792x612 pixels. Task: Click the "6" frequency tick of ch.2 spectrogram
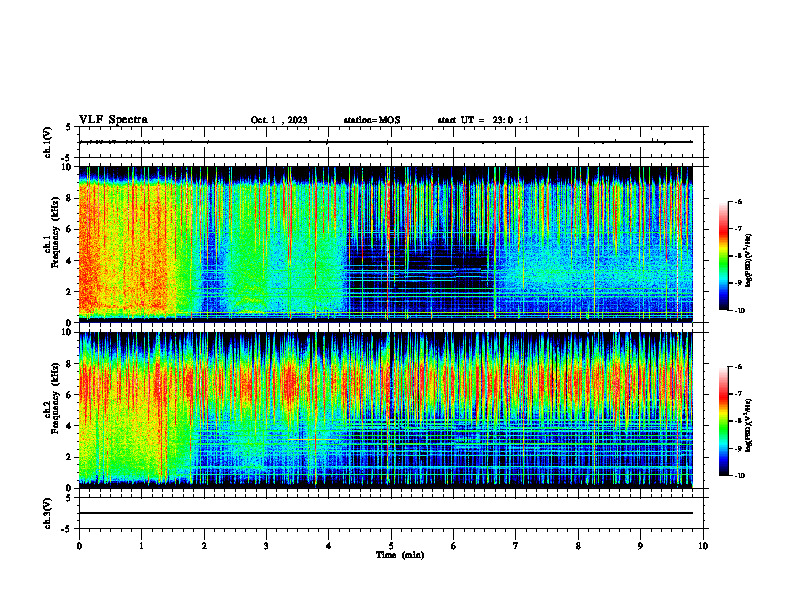[69, 395]
